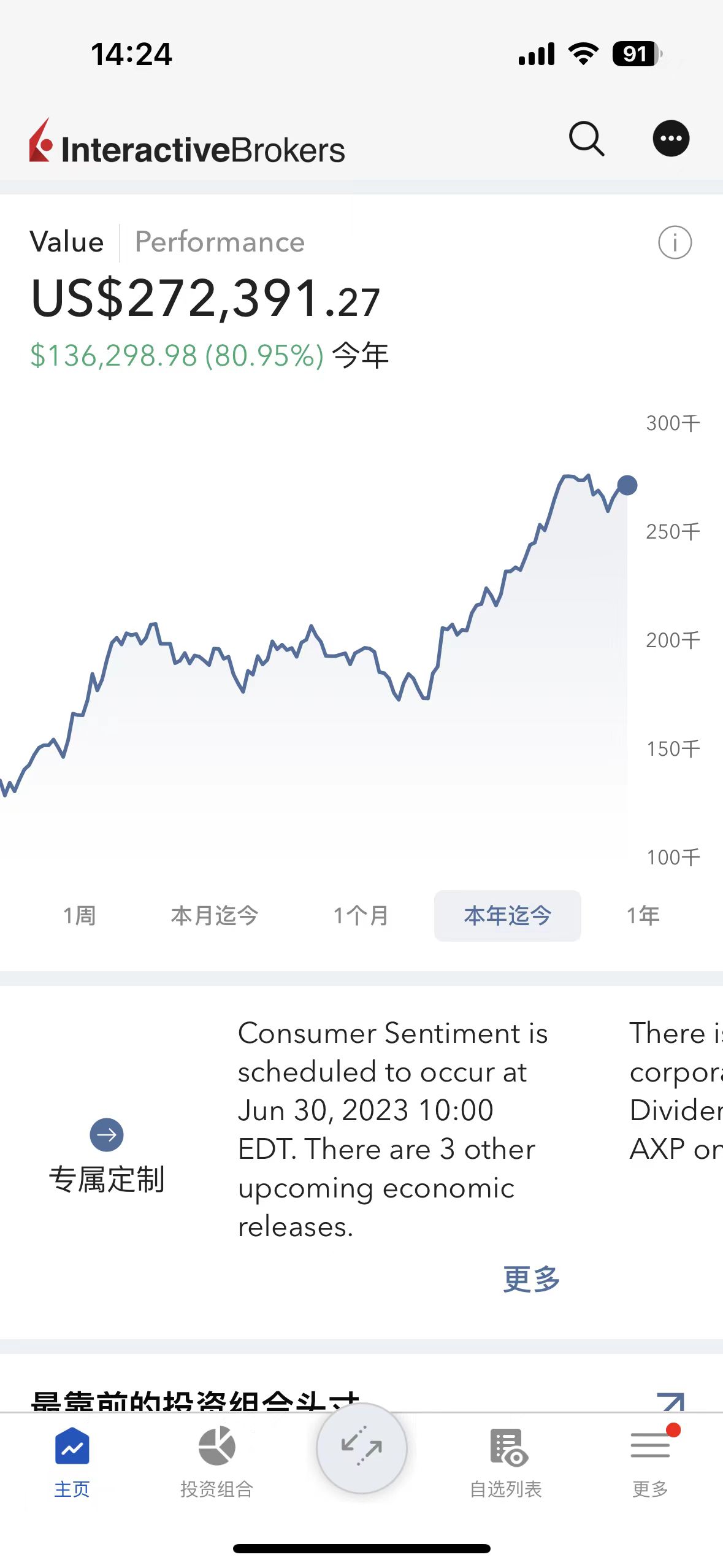The width and height of the screenshot is (723, 1568).
Task: Switch to the Performance tab
Action: (x=220, y=242)
